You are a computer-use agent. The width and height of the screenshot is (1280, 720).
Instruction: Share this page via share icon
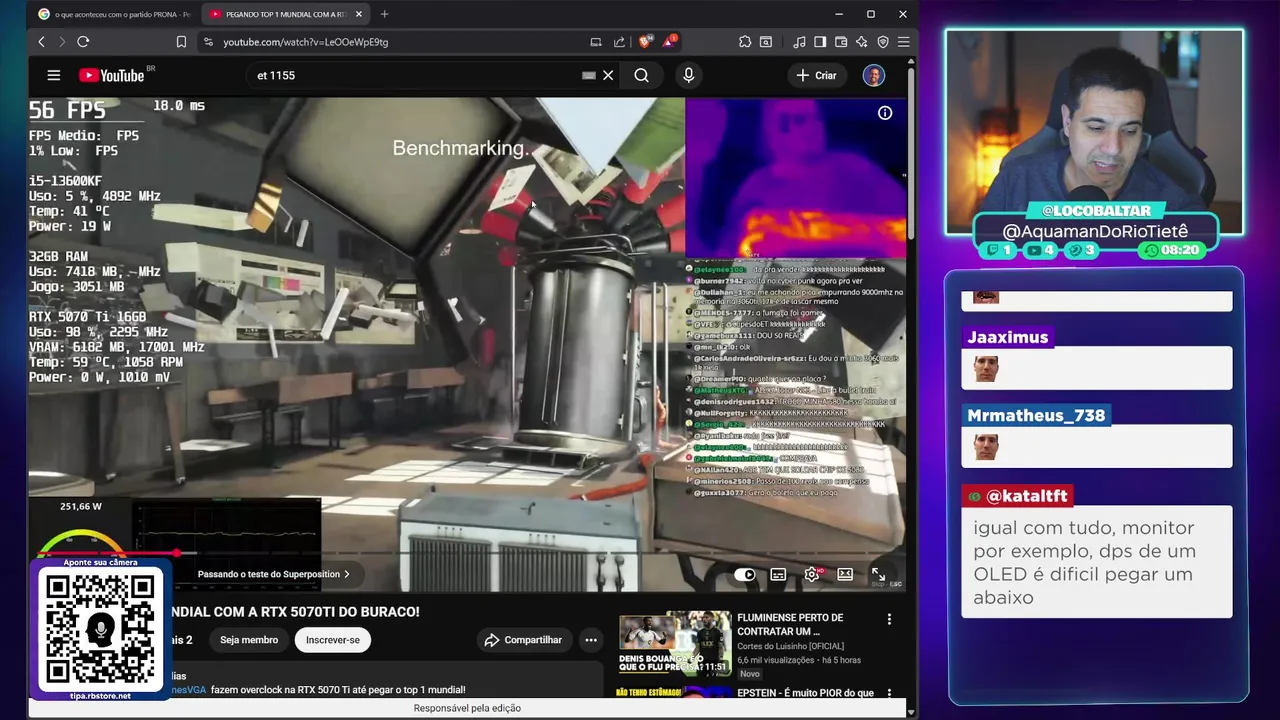(x=619, y=42)
